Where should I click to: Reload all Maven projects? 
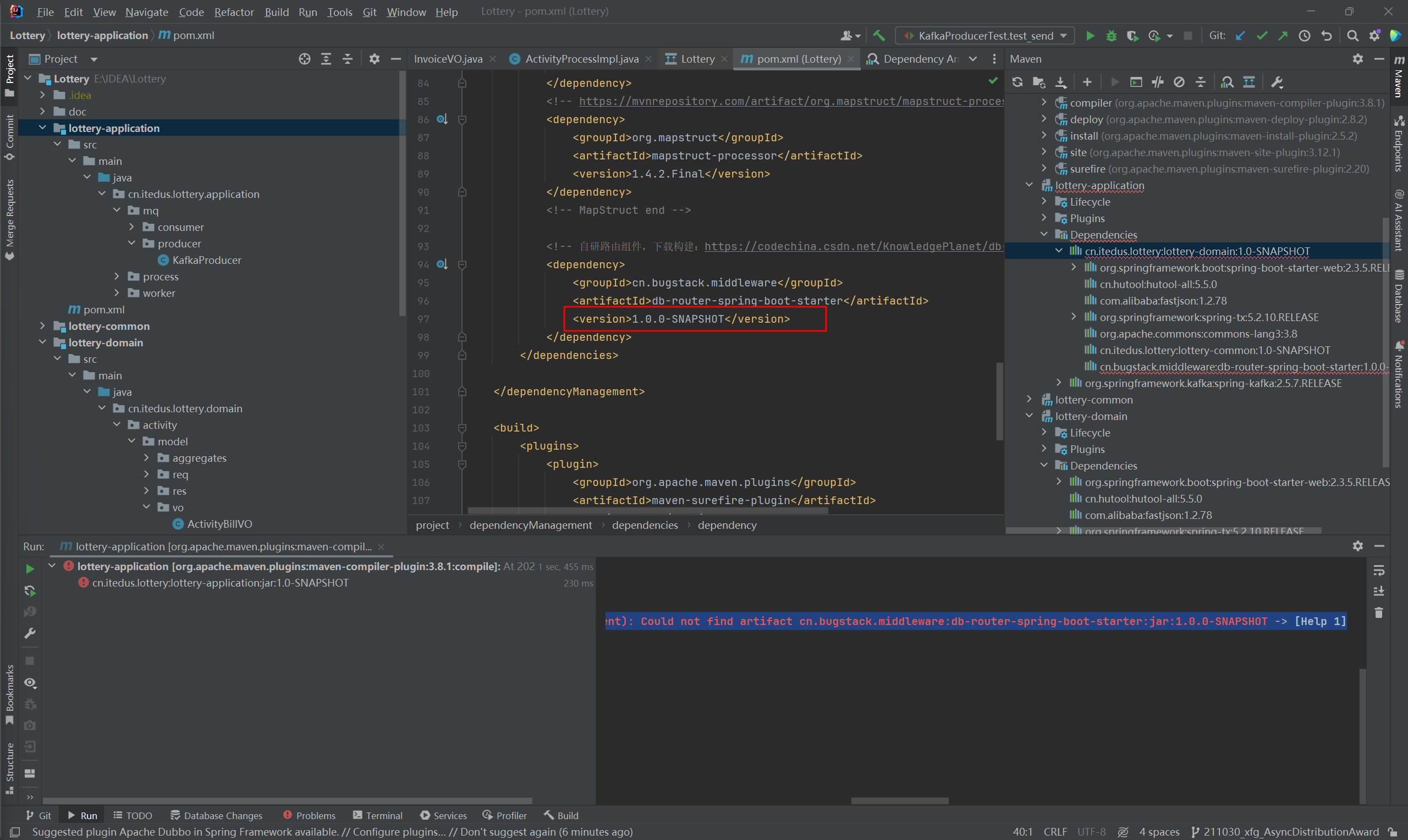(1018, 82)
